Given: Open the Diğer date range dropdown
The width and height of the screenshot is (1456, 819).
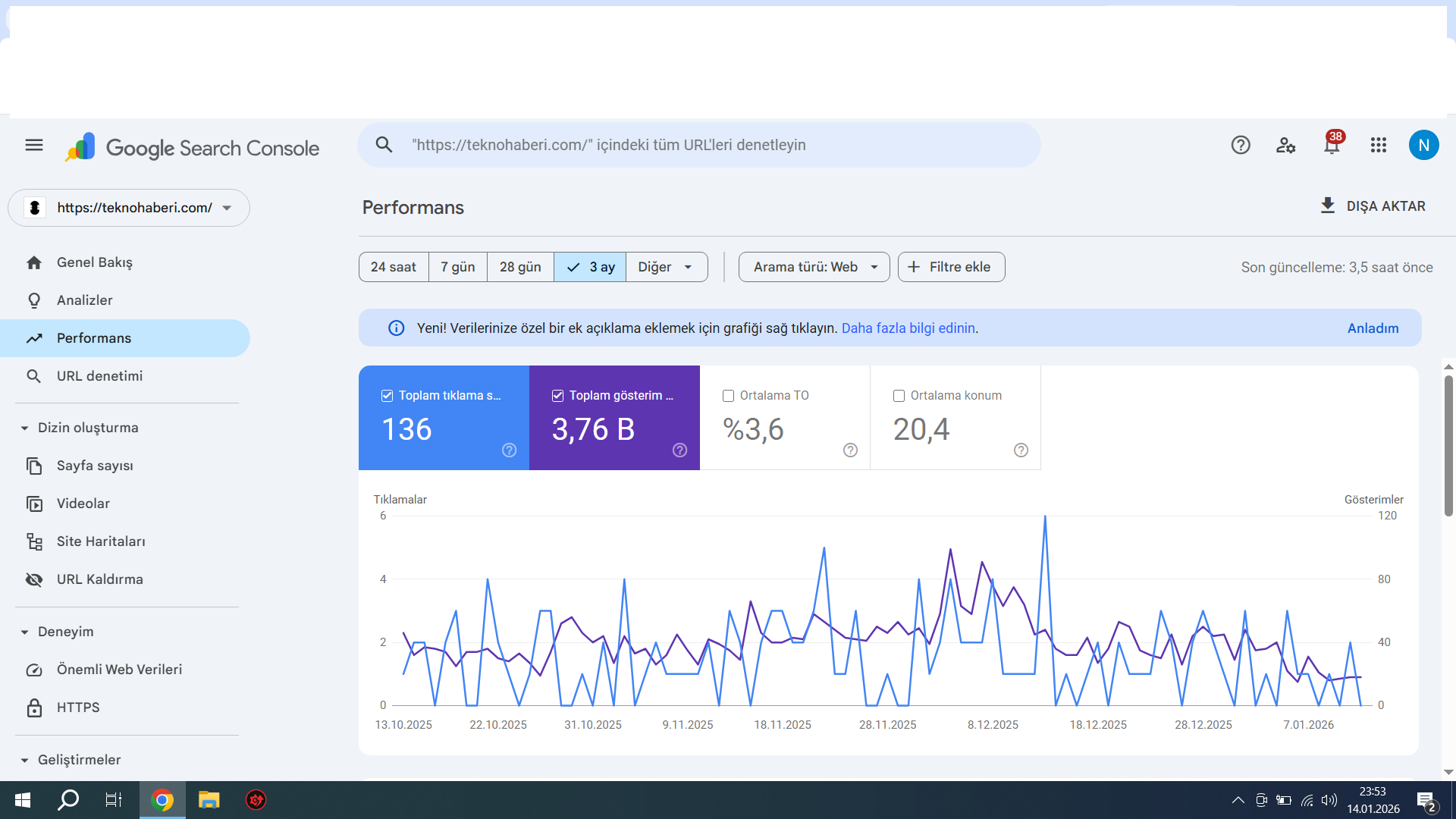Looking at the screenshot, I should point(667,267).
